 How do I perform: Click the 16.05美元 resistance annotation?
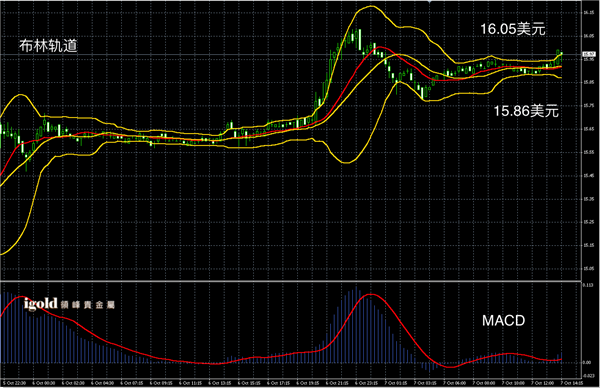(512, 29)
